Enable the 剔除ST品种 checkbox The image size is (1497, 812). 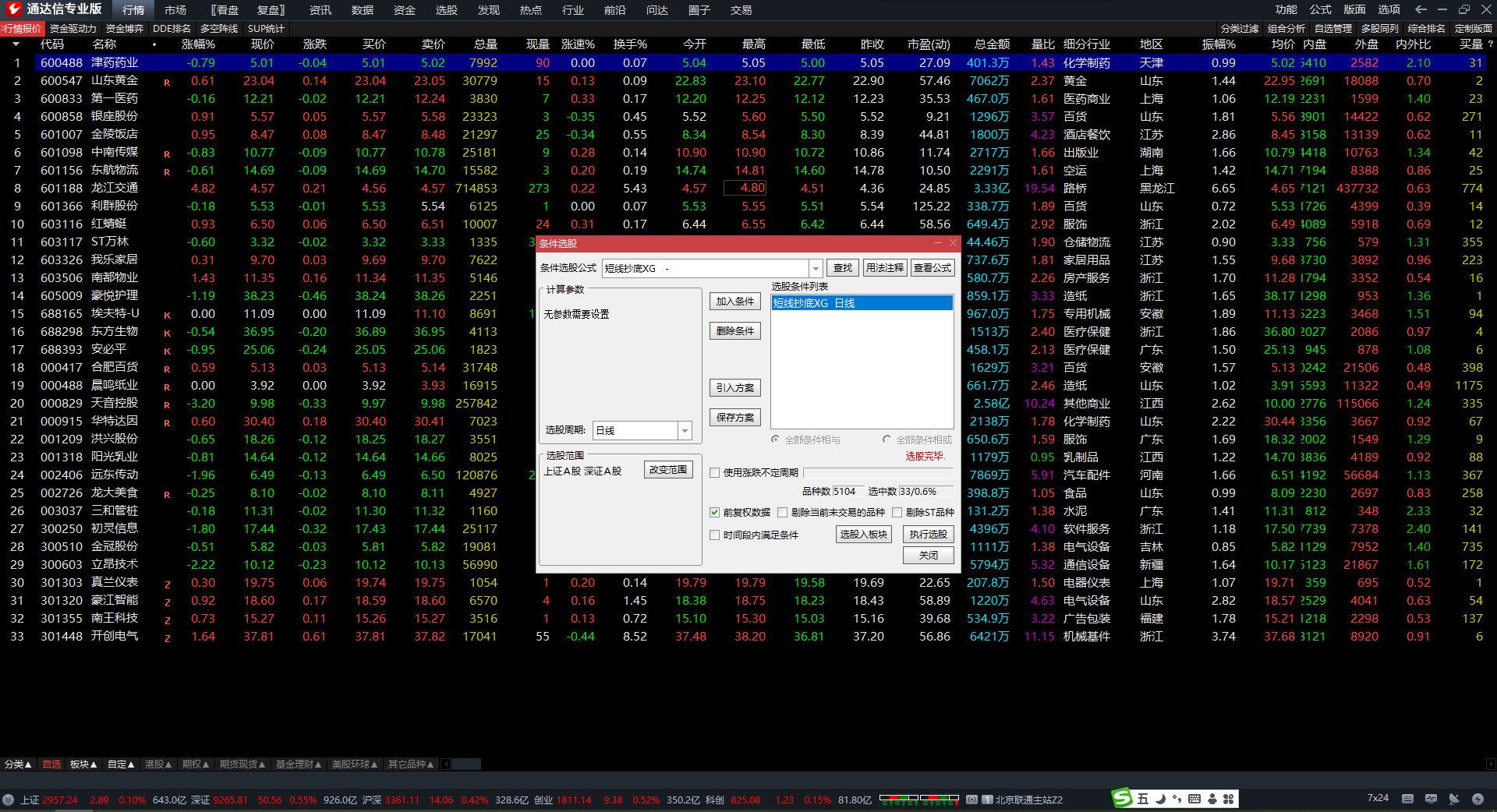[897, 513]
